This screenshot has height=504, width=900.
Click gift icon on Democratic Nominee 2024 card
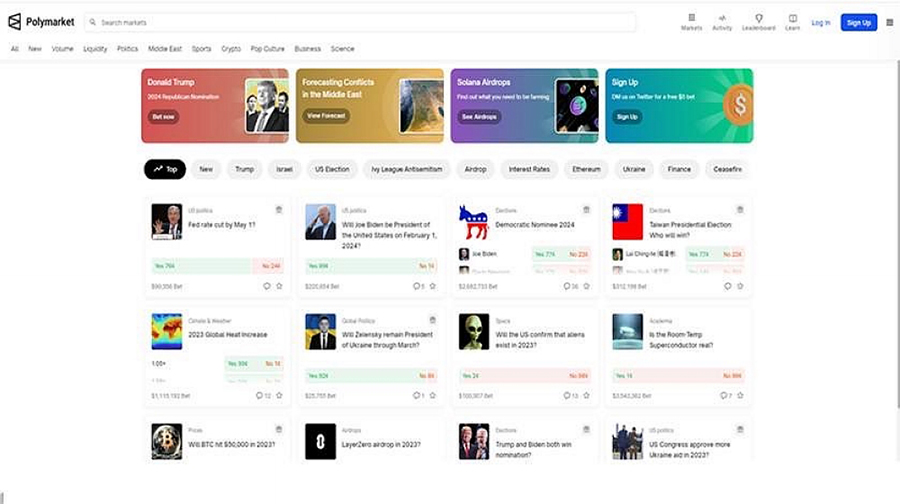[587, 210]
